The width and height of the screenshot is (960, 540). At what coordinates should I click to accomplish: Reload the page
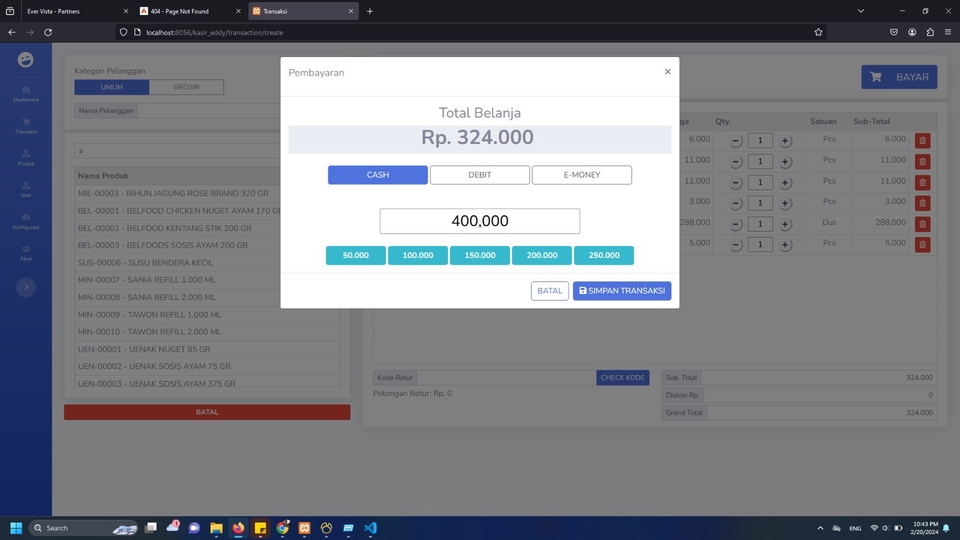point(48,32)
